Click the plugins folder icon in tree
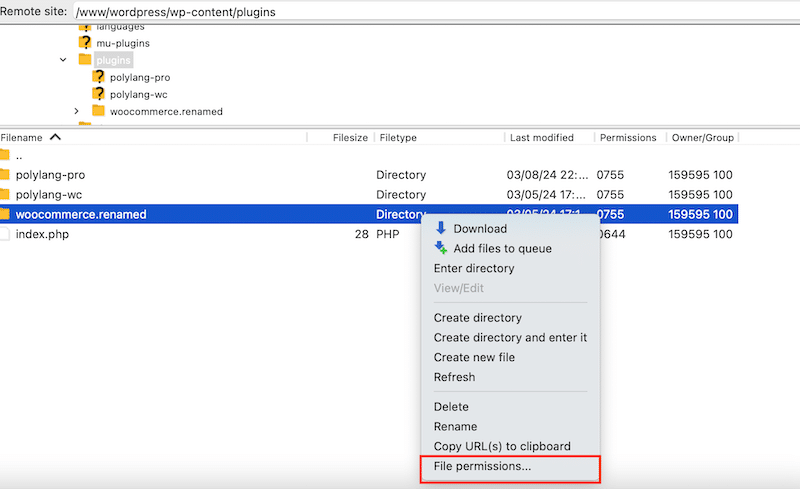The width and height of the screenshot is (800, 489). tap(85, 60)
